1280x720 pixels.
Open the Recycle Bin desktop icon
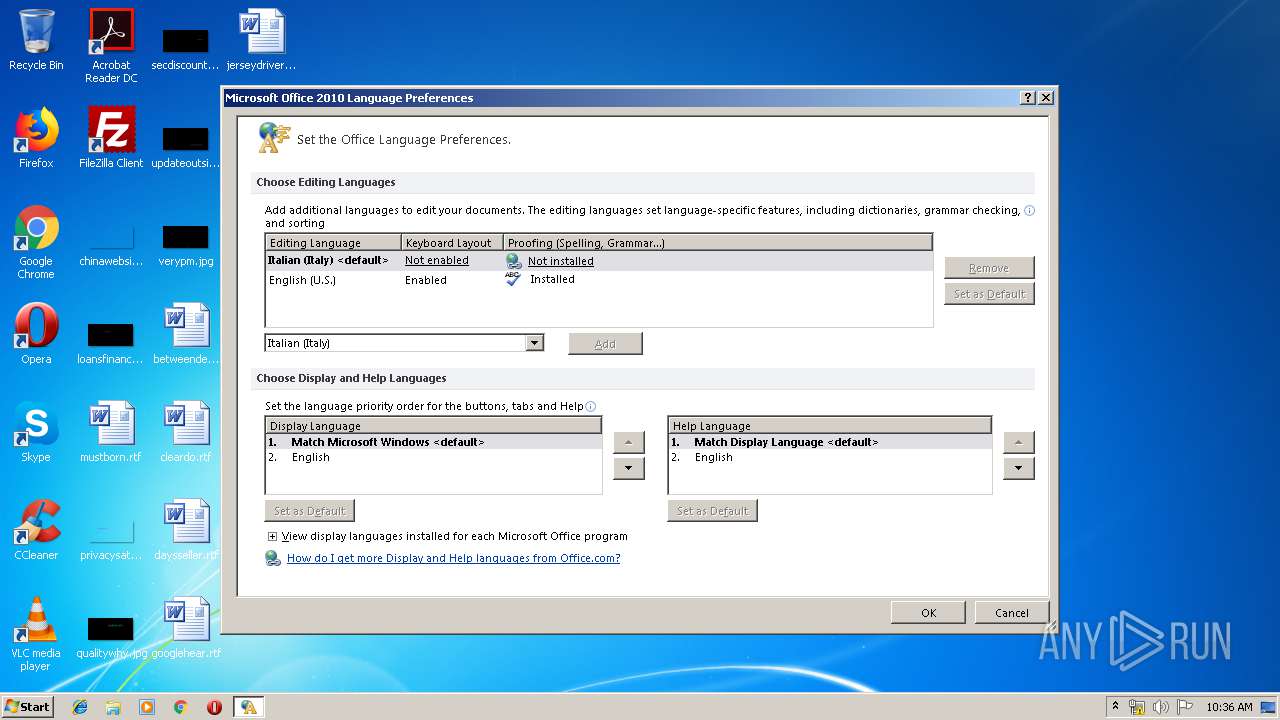[x=36, y=41]
